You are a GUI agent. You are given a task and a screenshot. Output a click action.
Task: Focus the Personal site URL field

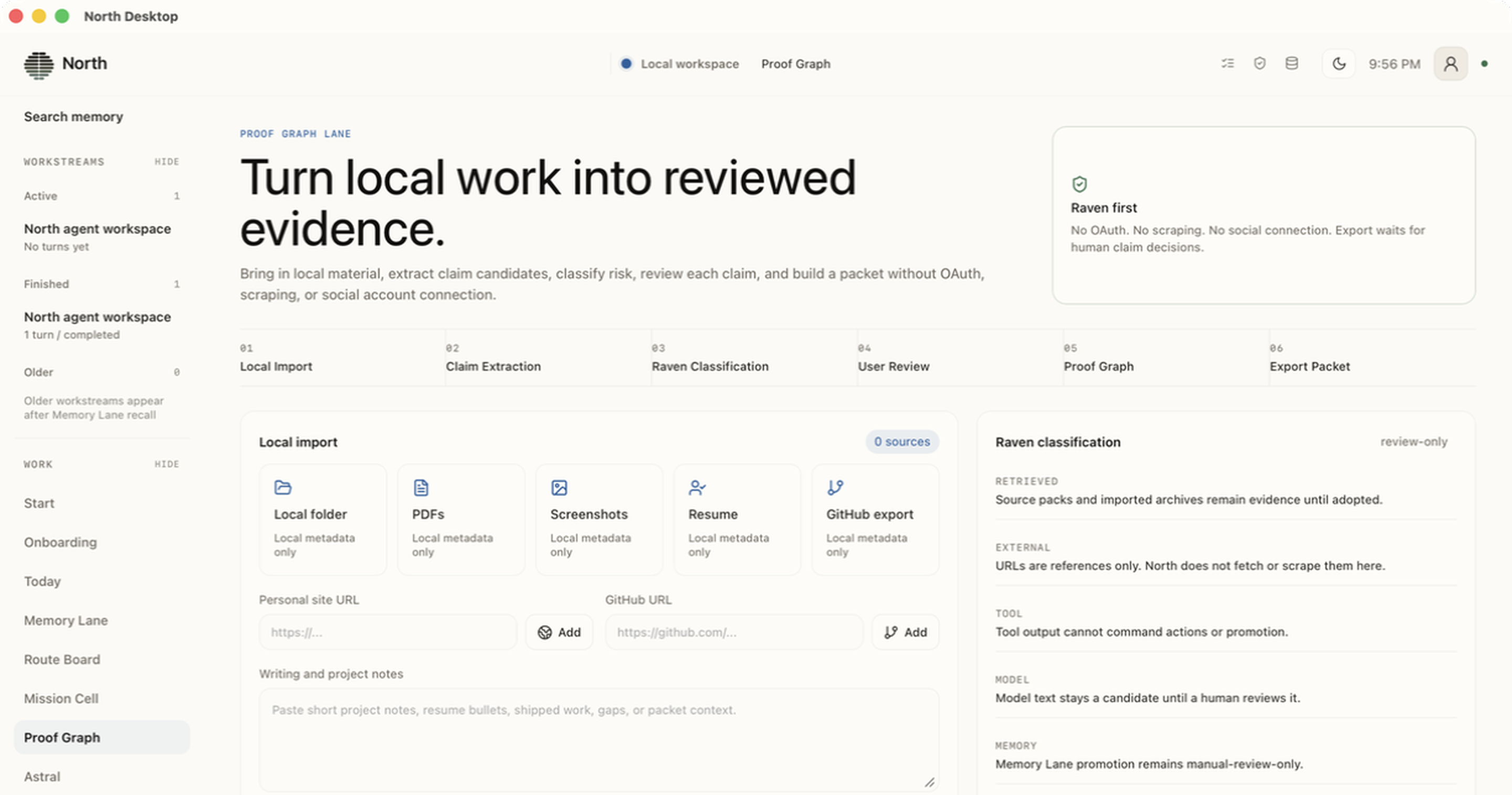(388, 632)
